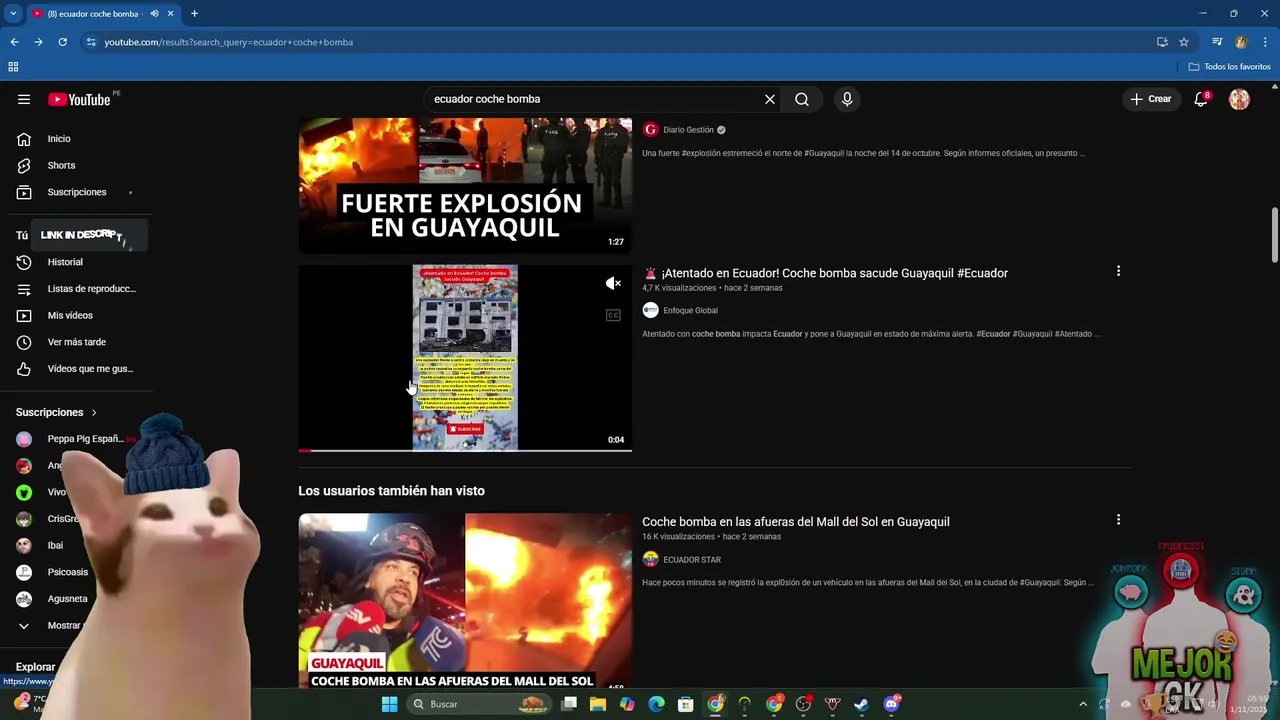Image resolution: width=1280 pixels, height=720 pixels.
Task: Open the ¡Atentado en Ecuador! video title
Action: [825, 273]
